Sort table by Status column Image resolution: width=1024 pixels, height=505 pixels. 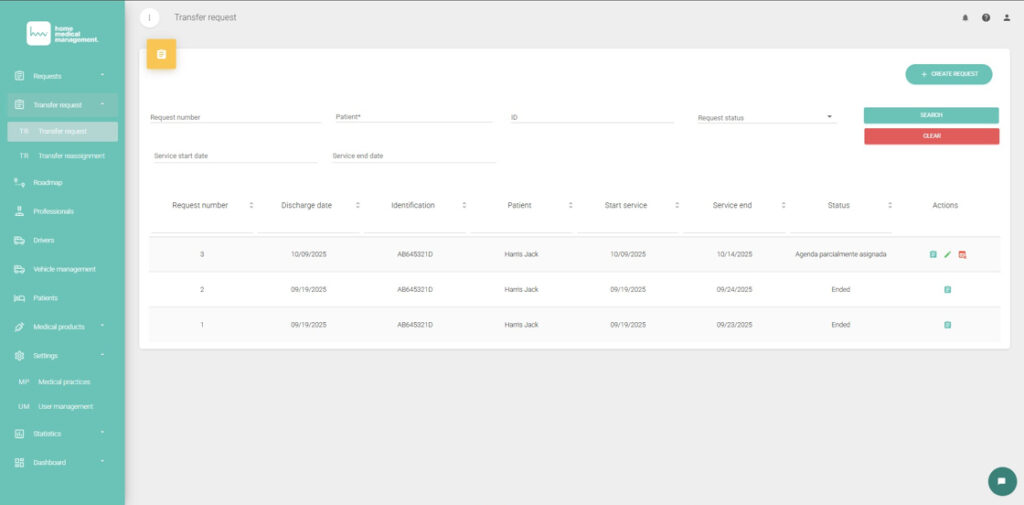click(x=889, y=205)
